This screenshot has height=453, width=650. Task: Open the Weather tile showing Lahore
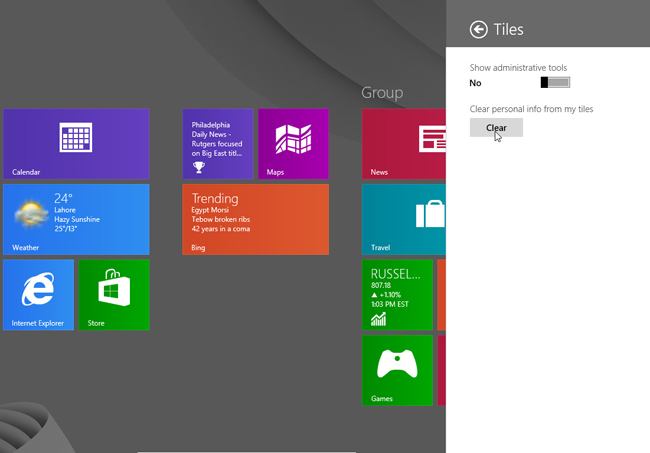tap(76, 219)
